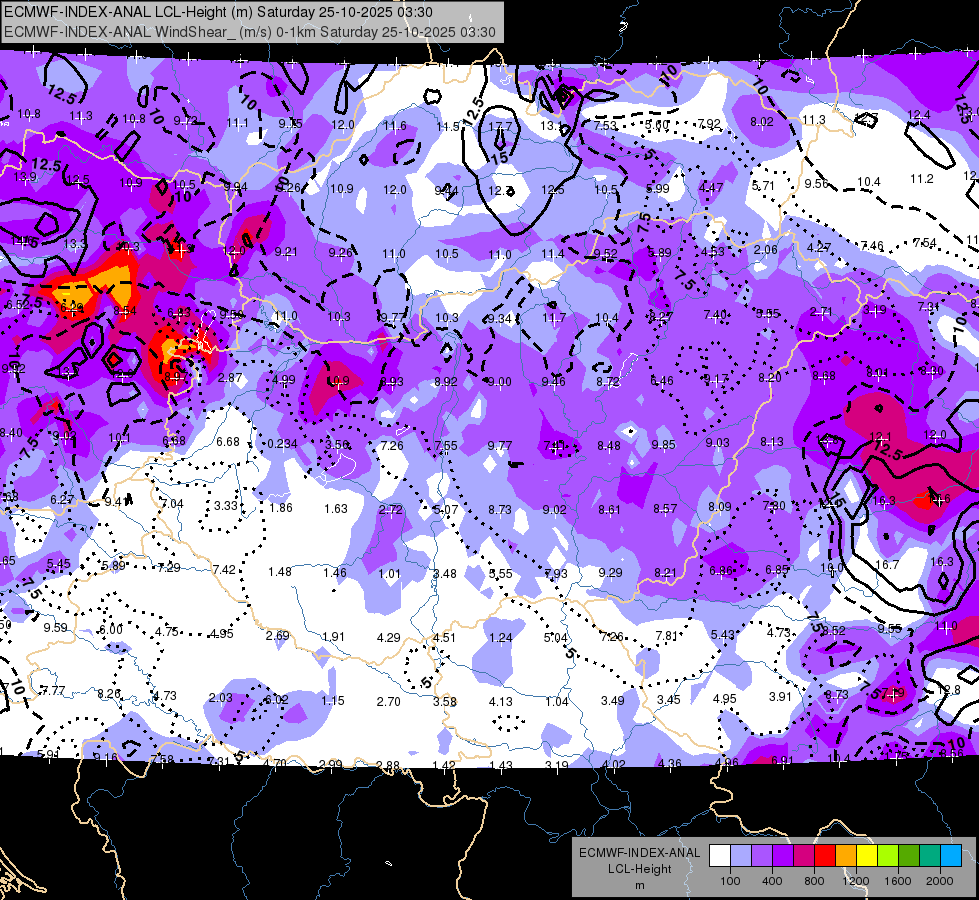Click the orange legend swatch
The width and height of the screenshot is (979, 900).
click(846, 856)
